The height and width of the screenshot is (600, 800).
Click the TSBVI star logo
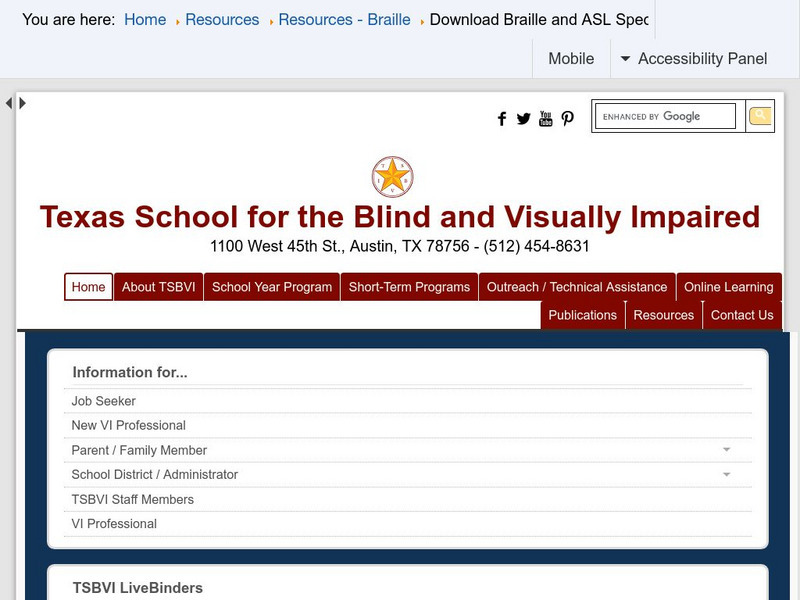point(392,177)
